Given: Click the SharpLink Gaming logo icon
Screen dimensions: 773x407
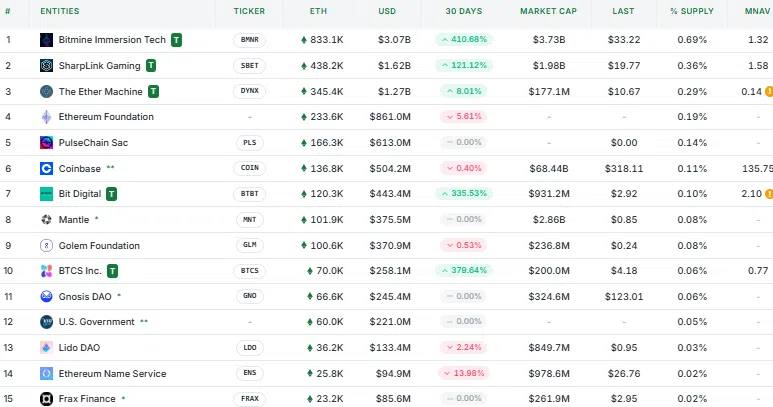Looking at the screenshot, I should 46,66.
